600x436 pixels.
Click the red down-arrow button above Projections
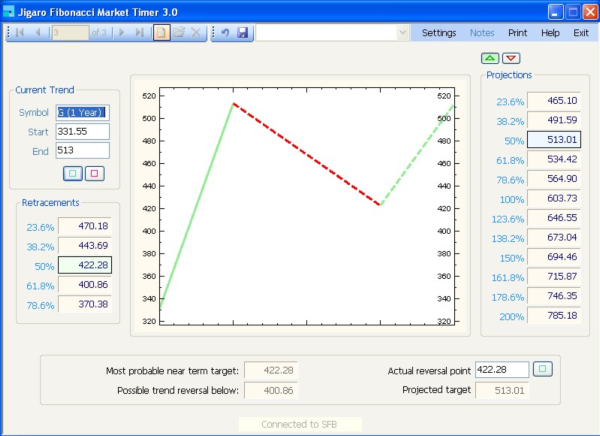tap(510, 58)
